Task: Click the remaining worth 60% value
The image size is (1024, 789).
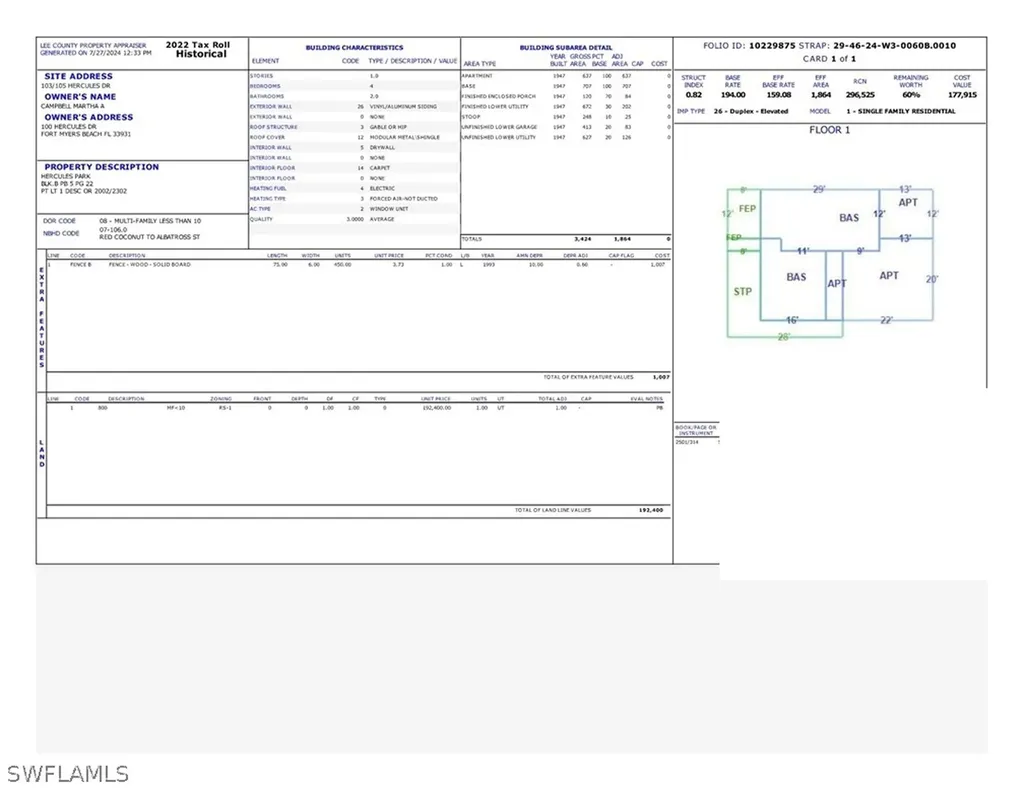Action: (910, 95)
